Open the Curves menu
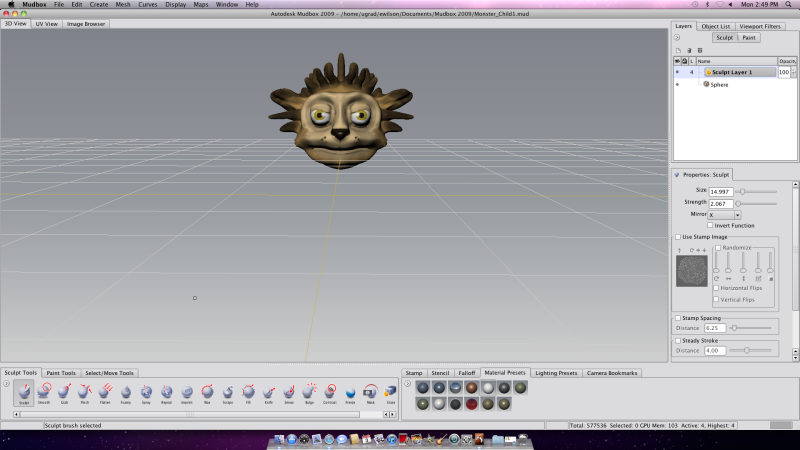This screenshot has height=450, width=800. [x=147, y=4]
